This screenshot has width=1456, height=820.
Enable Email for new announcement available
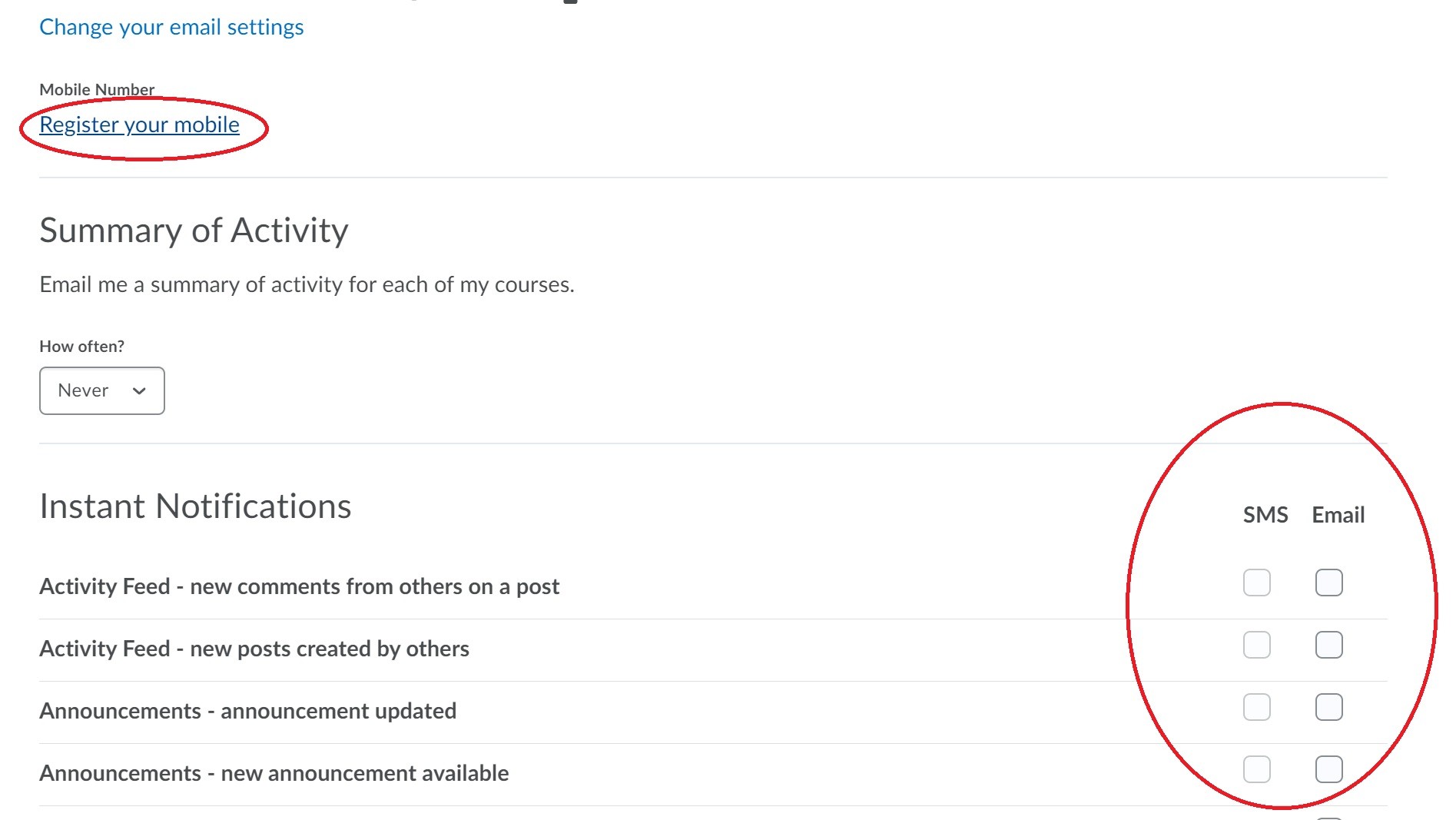point(1329,769)
